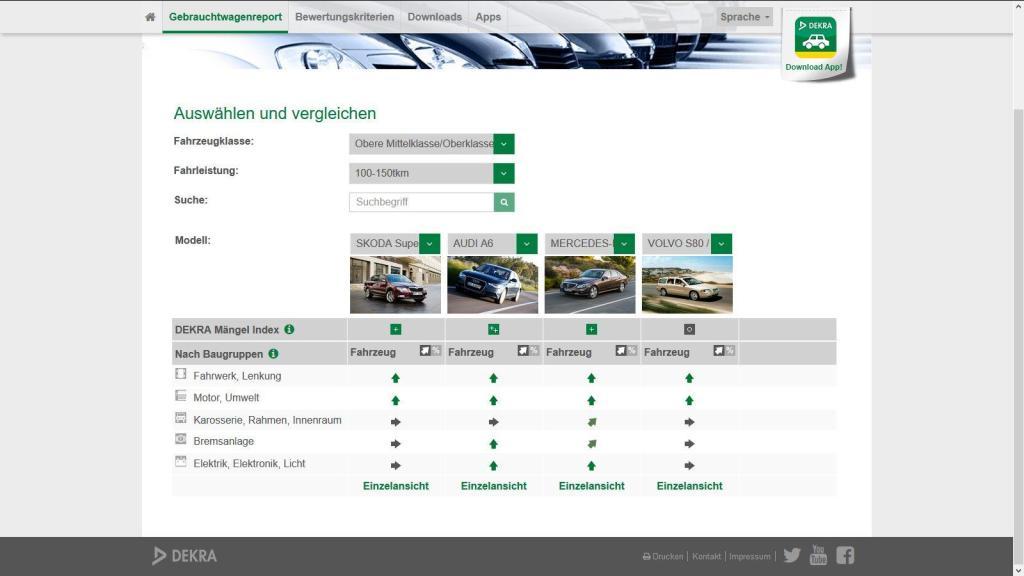The height and width of the screenshot is (576, 1024).
Task: Click the 'Auswählen und vergleichen' heading
Action: (275, 114)
